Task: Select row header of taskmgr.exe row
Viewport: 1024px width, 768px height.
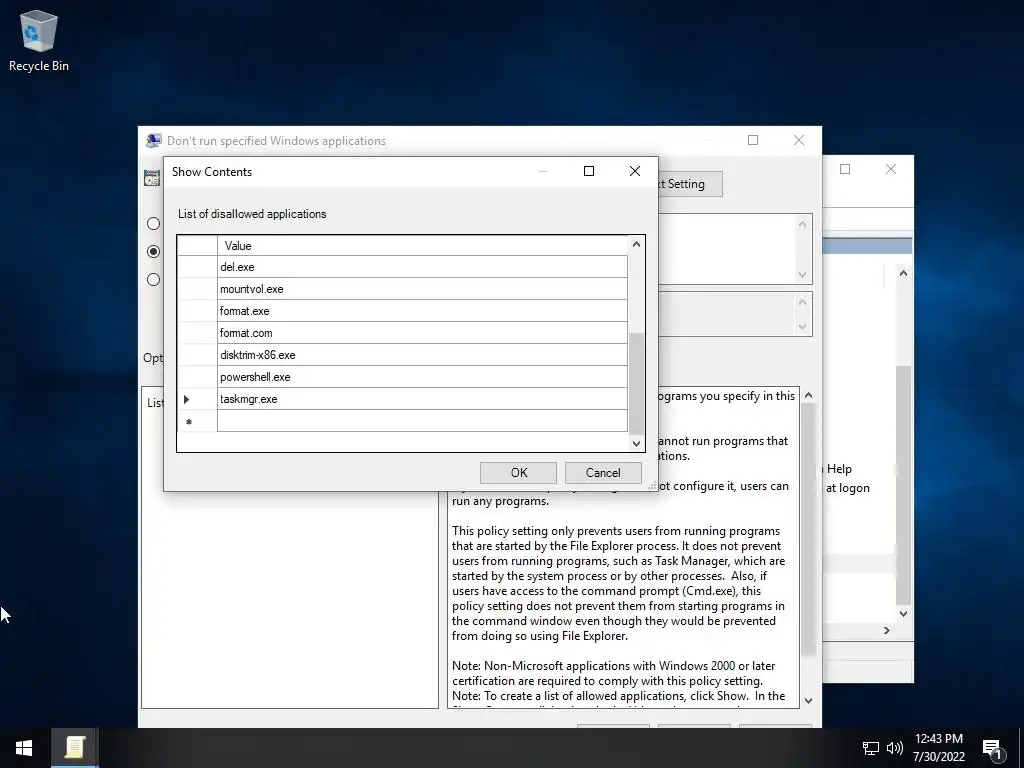Action: 197,399
